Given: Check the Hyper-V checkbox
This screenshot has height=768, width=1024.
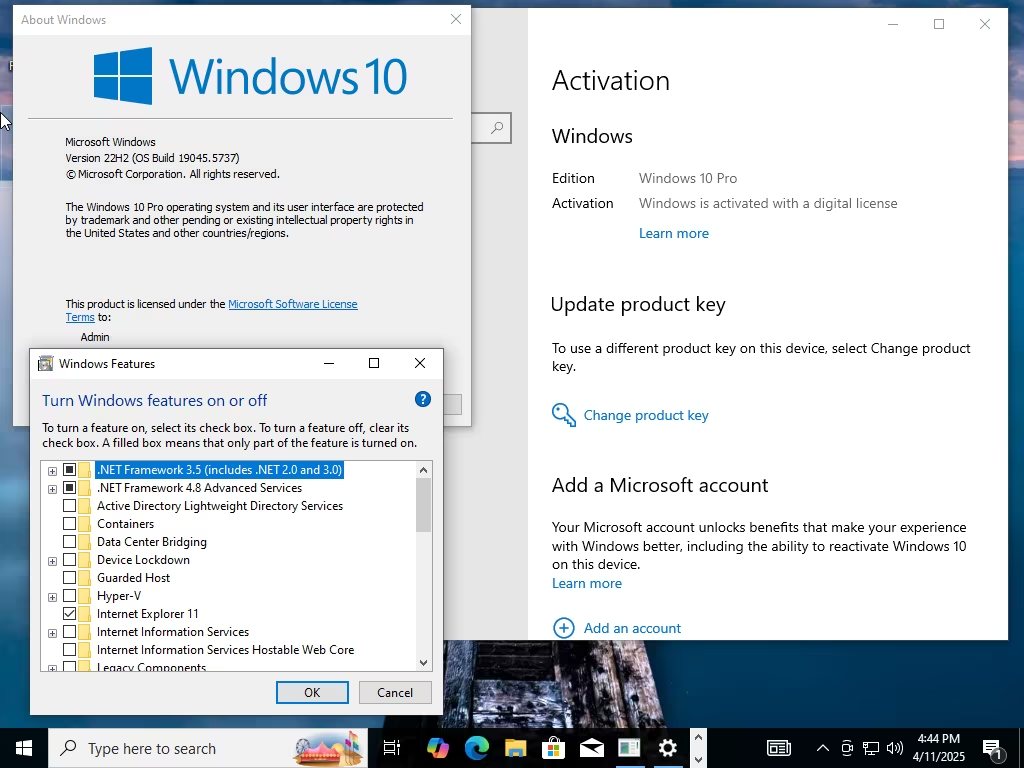Looking at the screenshot, I should [69, 596].
